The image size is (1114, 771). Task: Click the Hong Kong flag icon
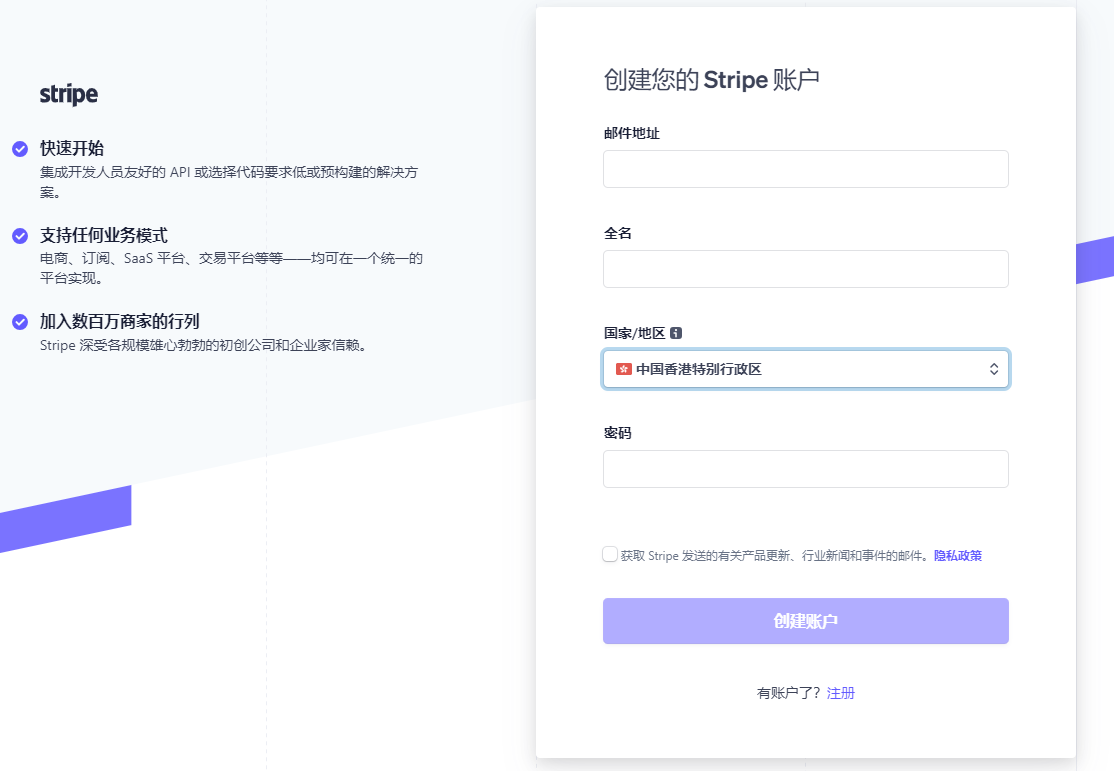point(624,369)
